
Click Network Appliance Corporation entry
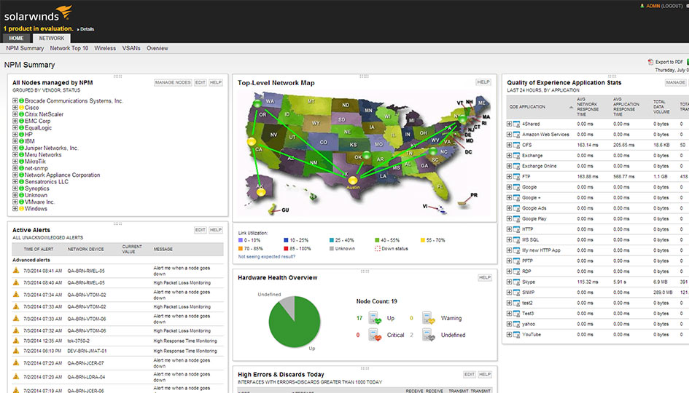pyautogui.click(x=62, y=175)
